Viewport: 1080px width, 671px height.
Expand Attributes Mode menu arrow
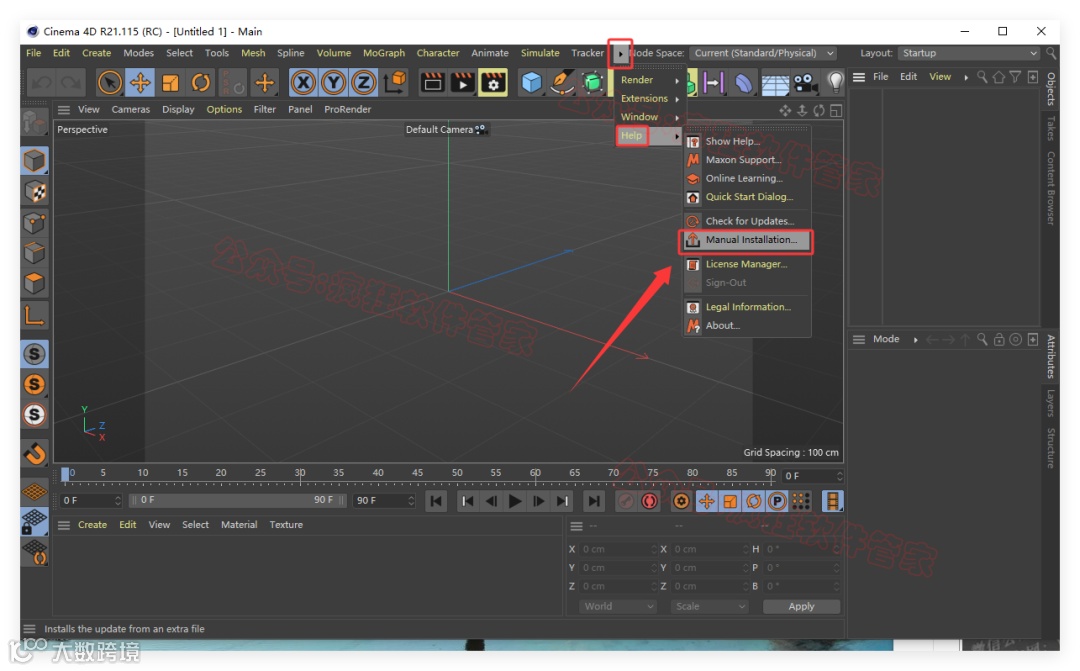pos(915,340)
